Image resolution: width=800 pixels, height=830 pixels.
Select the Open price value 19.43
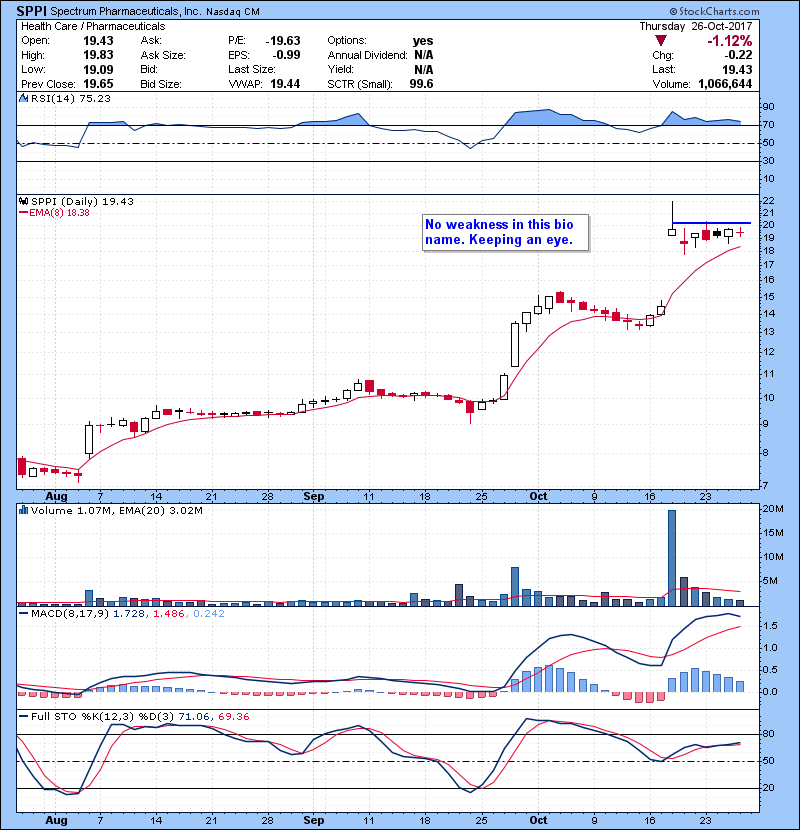98,41
